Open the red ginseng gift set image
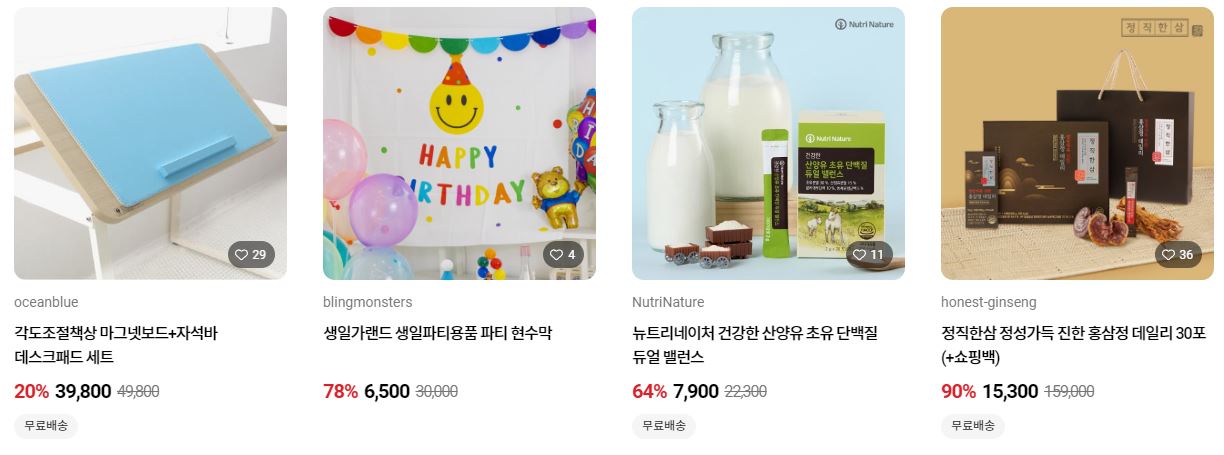Image resolution: width=1224 pixels, height=455 pixels. point(1077,143)
